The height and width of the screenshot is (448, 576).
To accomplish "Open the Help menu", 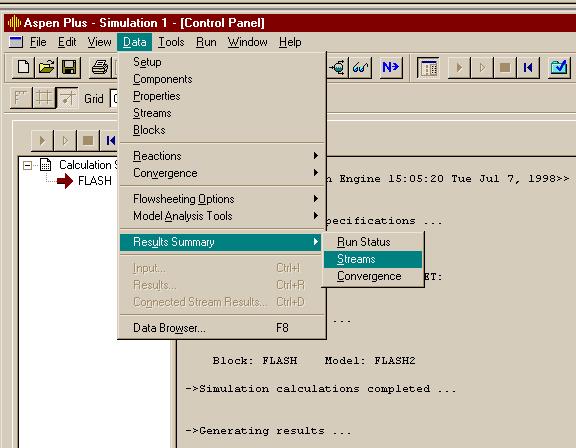I will 290,42.
